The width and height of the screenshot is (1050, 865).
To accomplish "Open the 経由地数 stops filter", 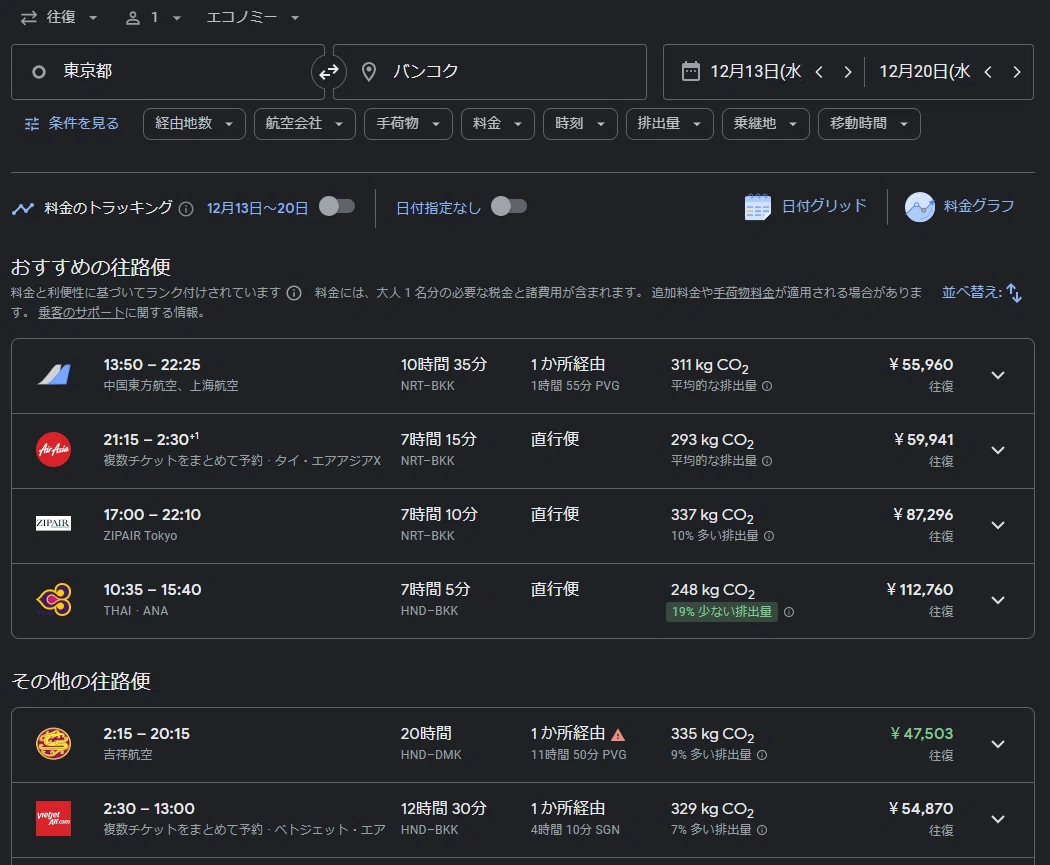I will click(194, 124).
